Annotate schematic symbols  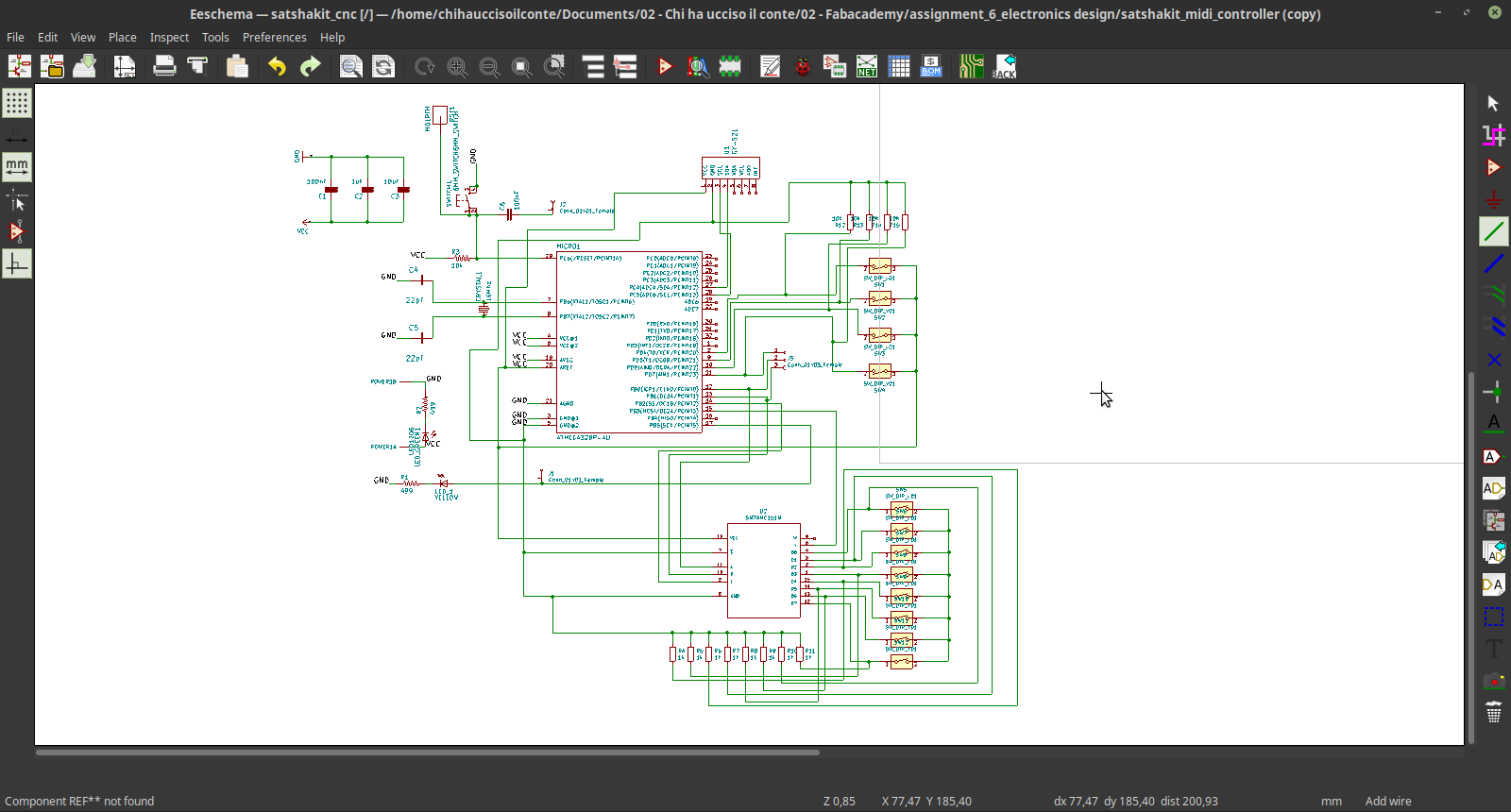tap(771, 66)
